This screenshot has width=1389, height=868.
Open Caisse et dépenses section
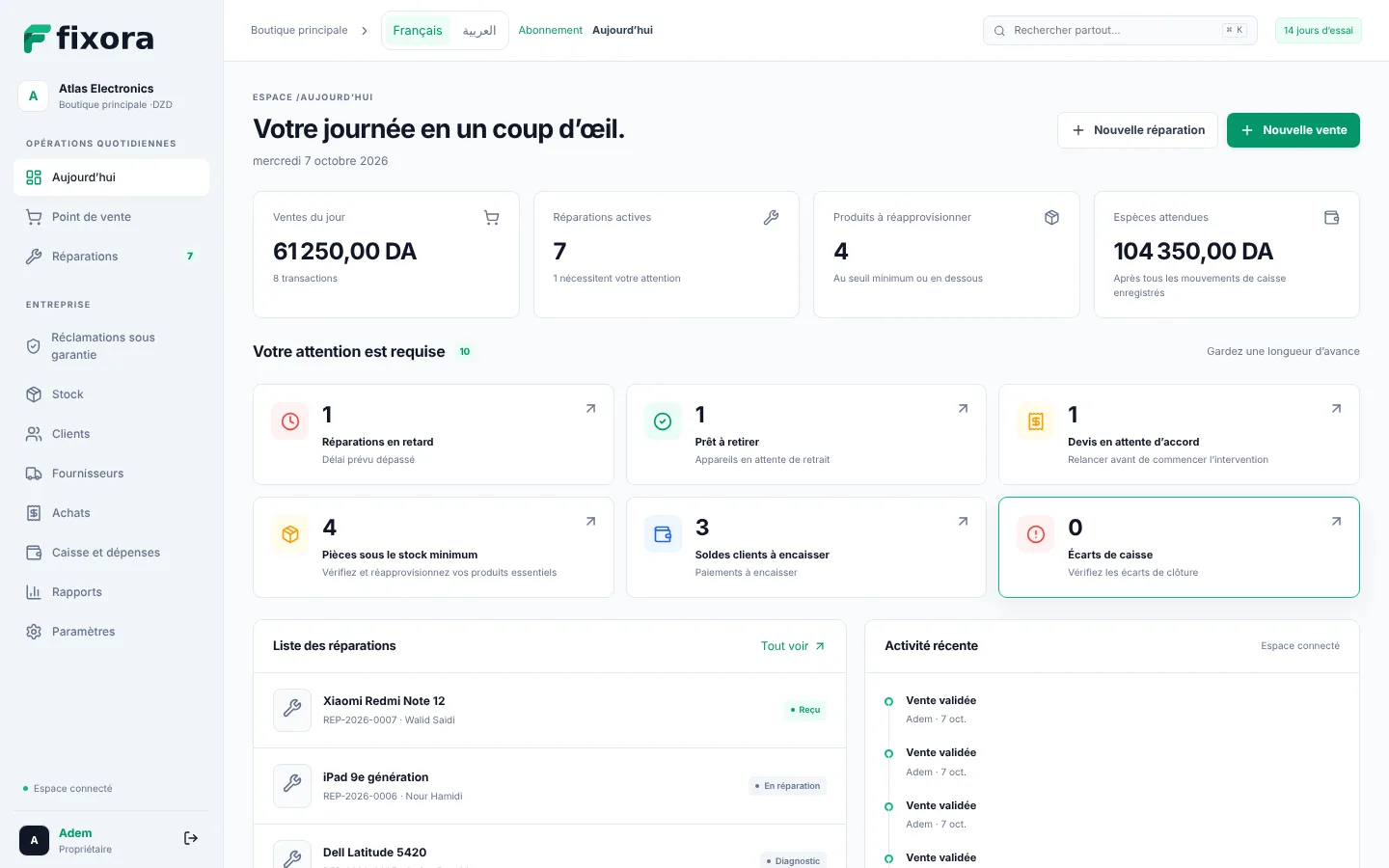pyautogui.click(x=111, y=553)
